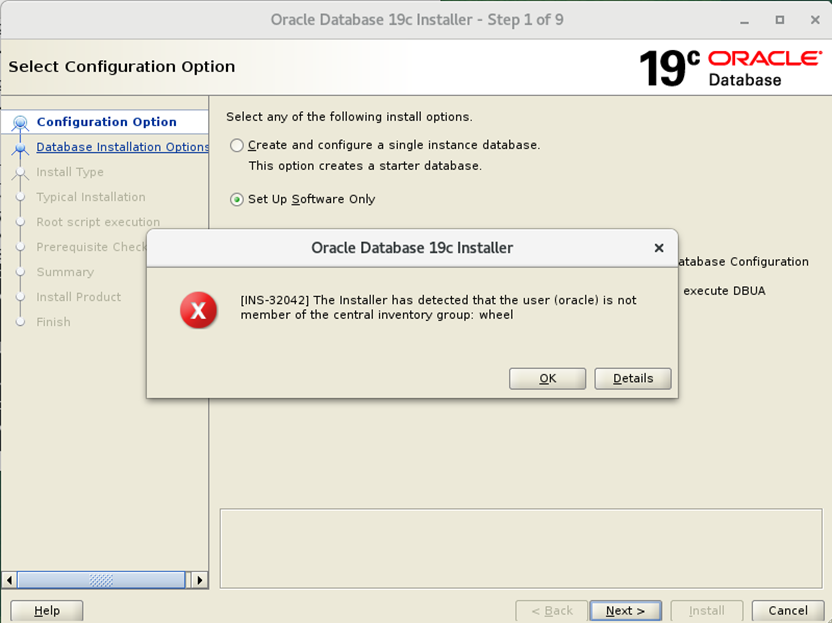Click the Next > button
The height and width of the screenshot is (623, 832).
pyautogui.click(x=626, y=611)
